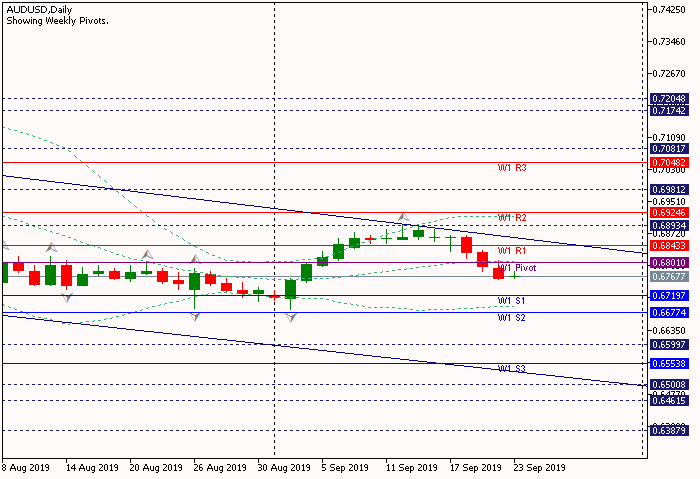Select the 0.72048 price level tag

pos(668,99)
